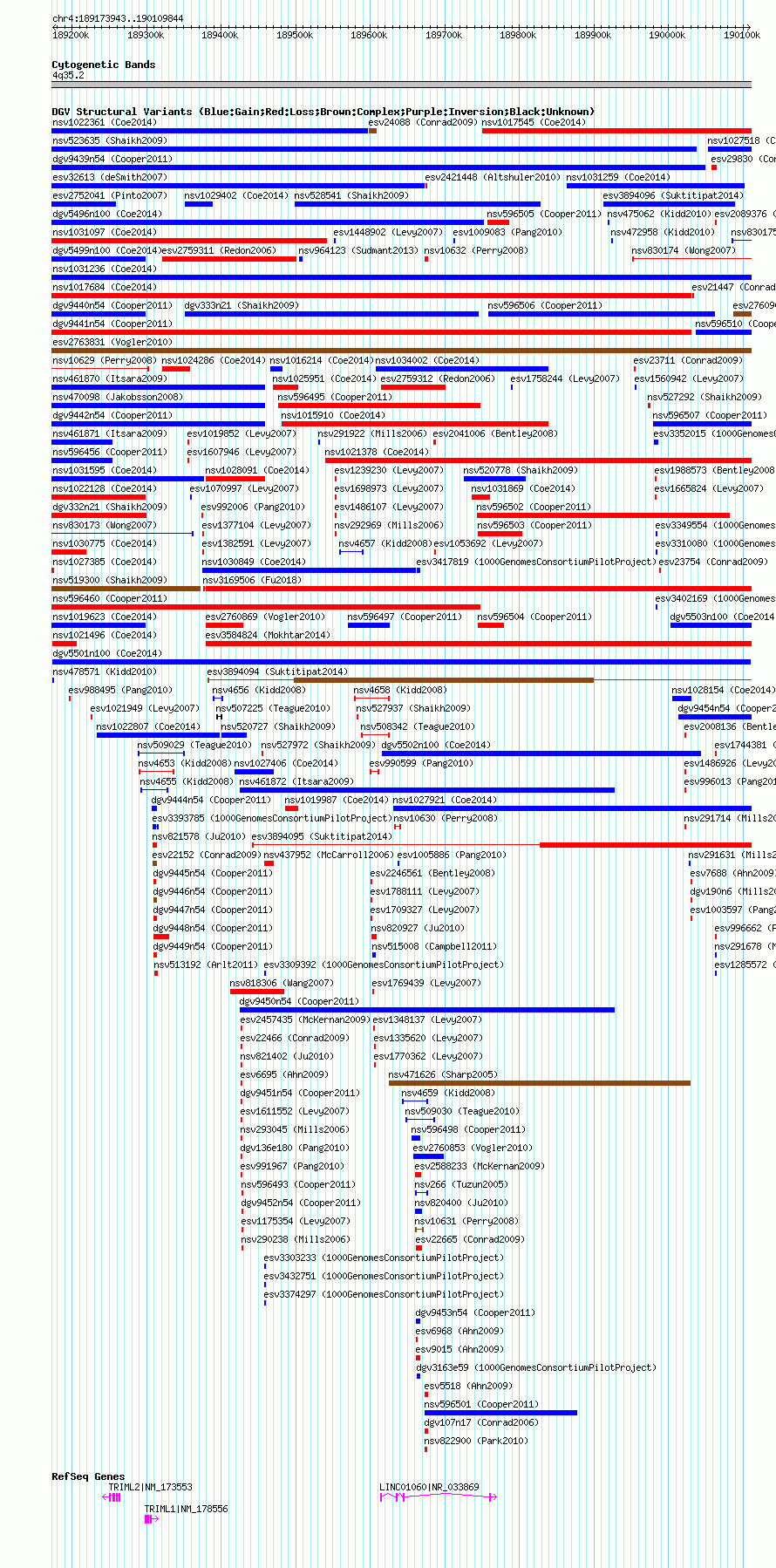
Task: Open gene label TRIML1|NM_178556
Action: [x=187, y=1509]
